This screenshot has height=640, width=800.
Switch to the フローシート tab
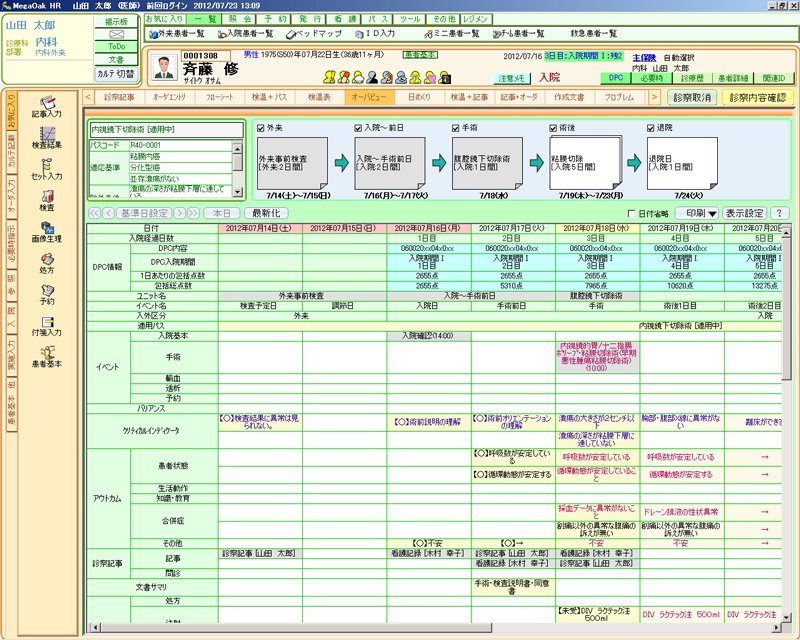[219, 97]
